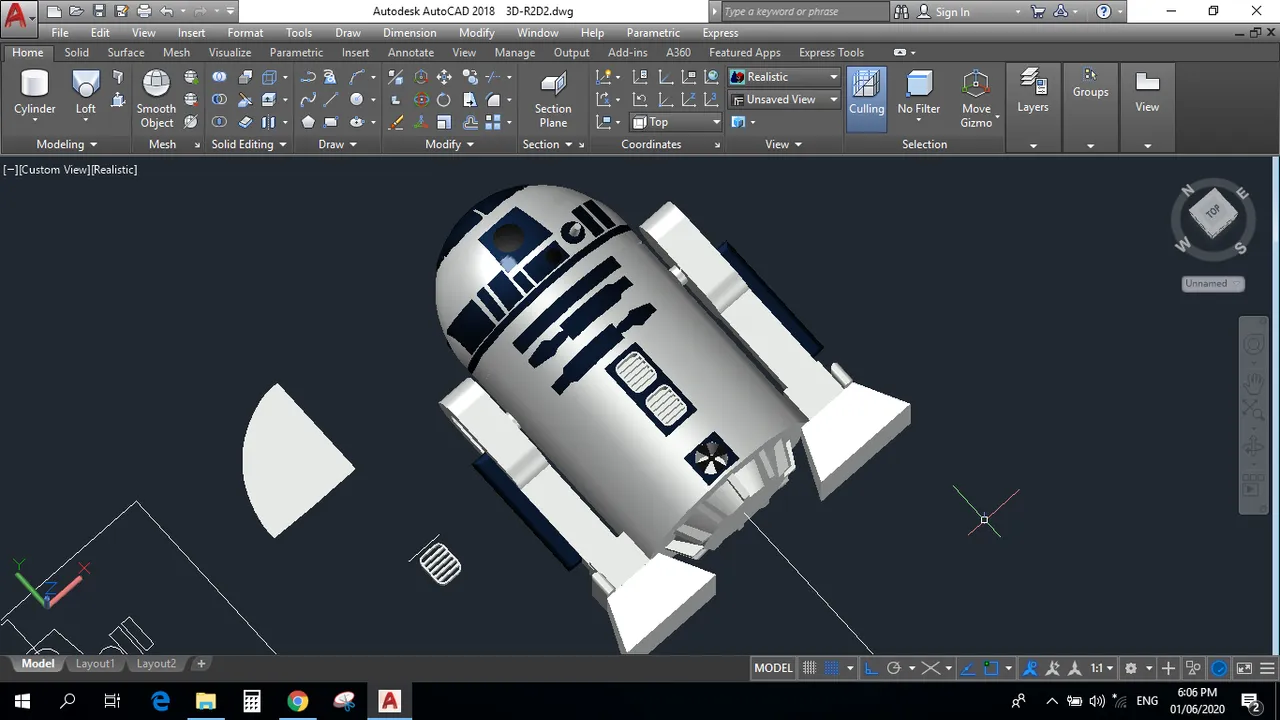Viewport: 1280px width, 720px height.
Task: Select the Solid Intersect tool
Action: pyautogui.click(x=219, y=122)
